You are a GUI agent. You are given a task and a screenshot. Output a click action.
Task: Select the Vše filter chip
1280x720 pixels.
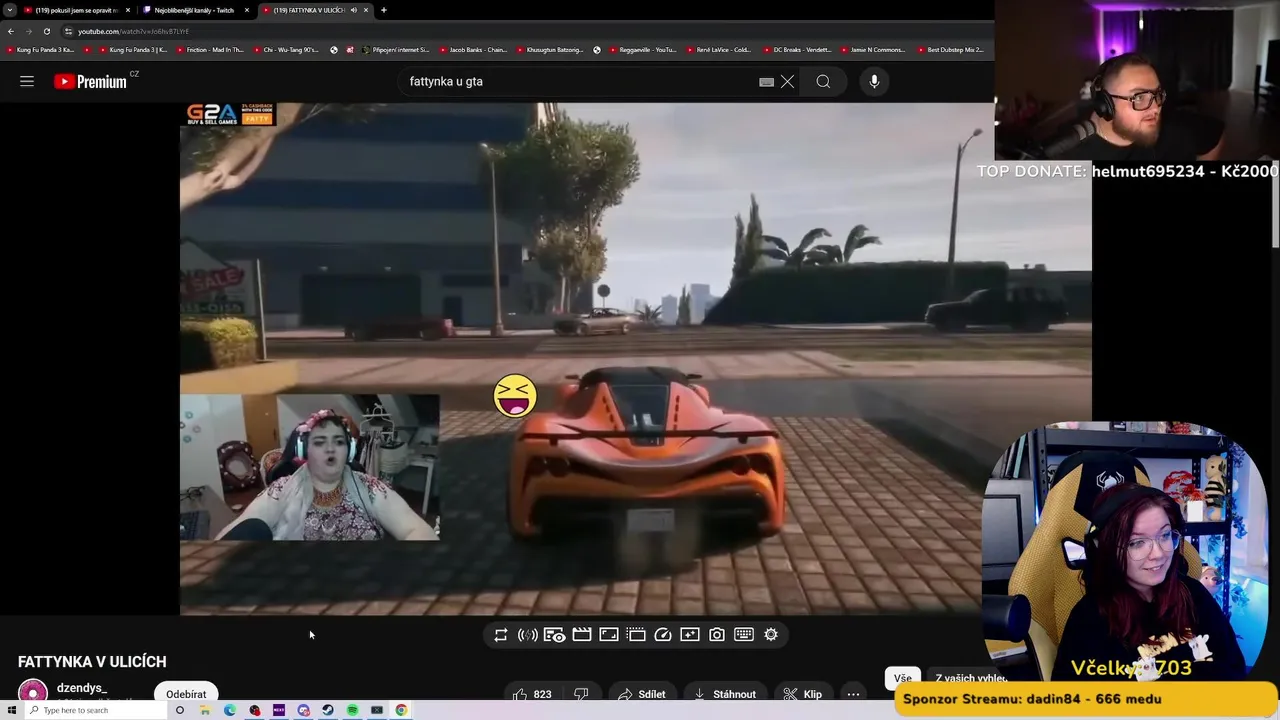(903, 678)
